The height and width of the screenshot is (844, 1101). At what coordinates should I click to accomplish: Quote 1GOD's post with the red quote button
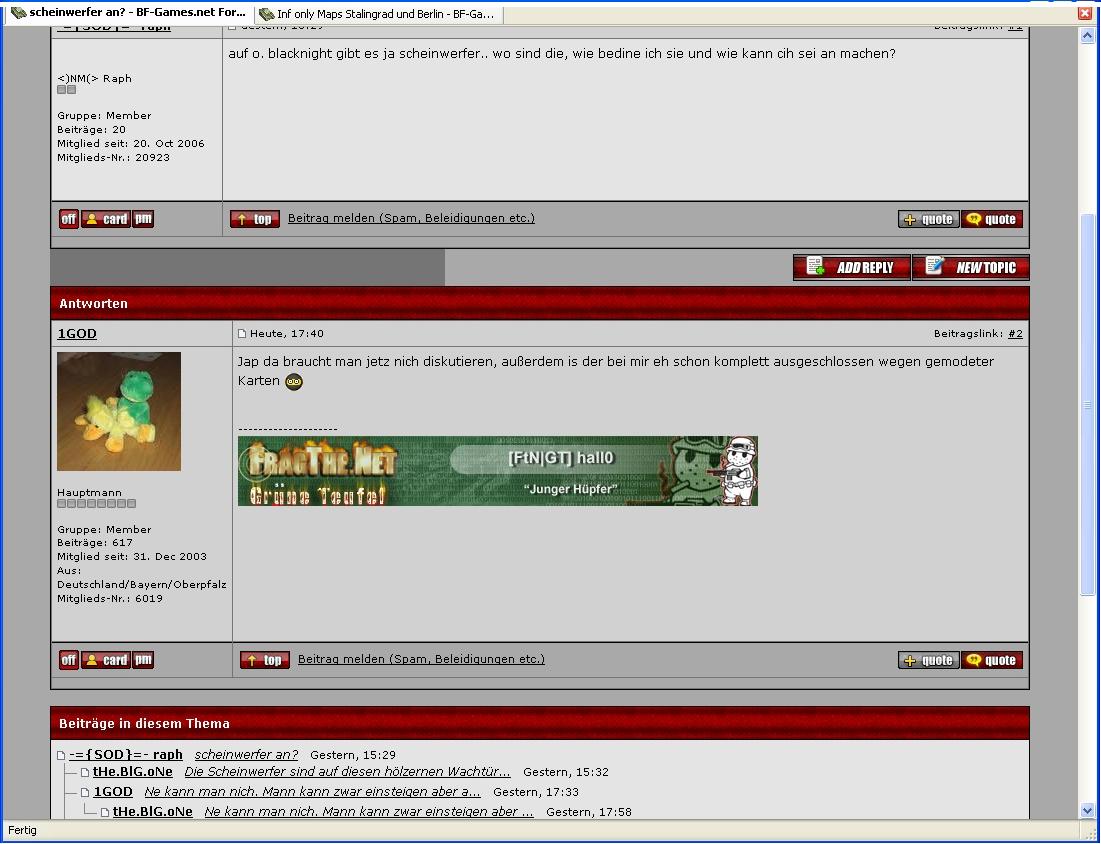[x=991, y=660]
